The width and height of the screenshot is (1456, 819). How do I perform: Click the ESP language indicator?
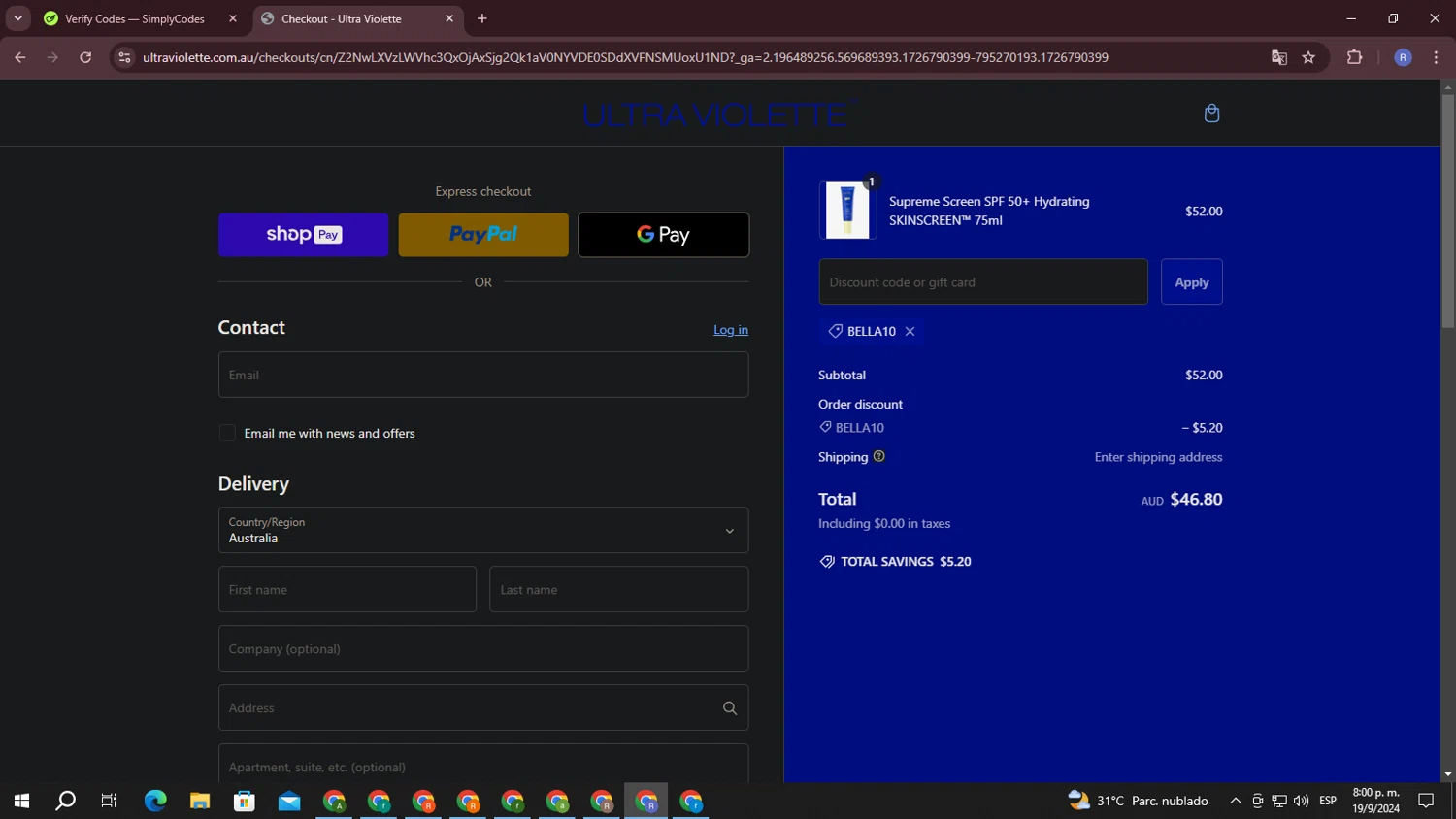pyautogui.click(x=1328, y=801)
